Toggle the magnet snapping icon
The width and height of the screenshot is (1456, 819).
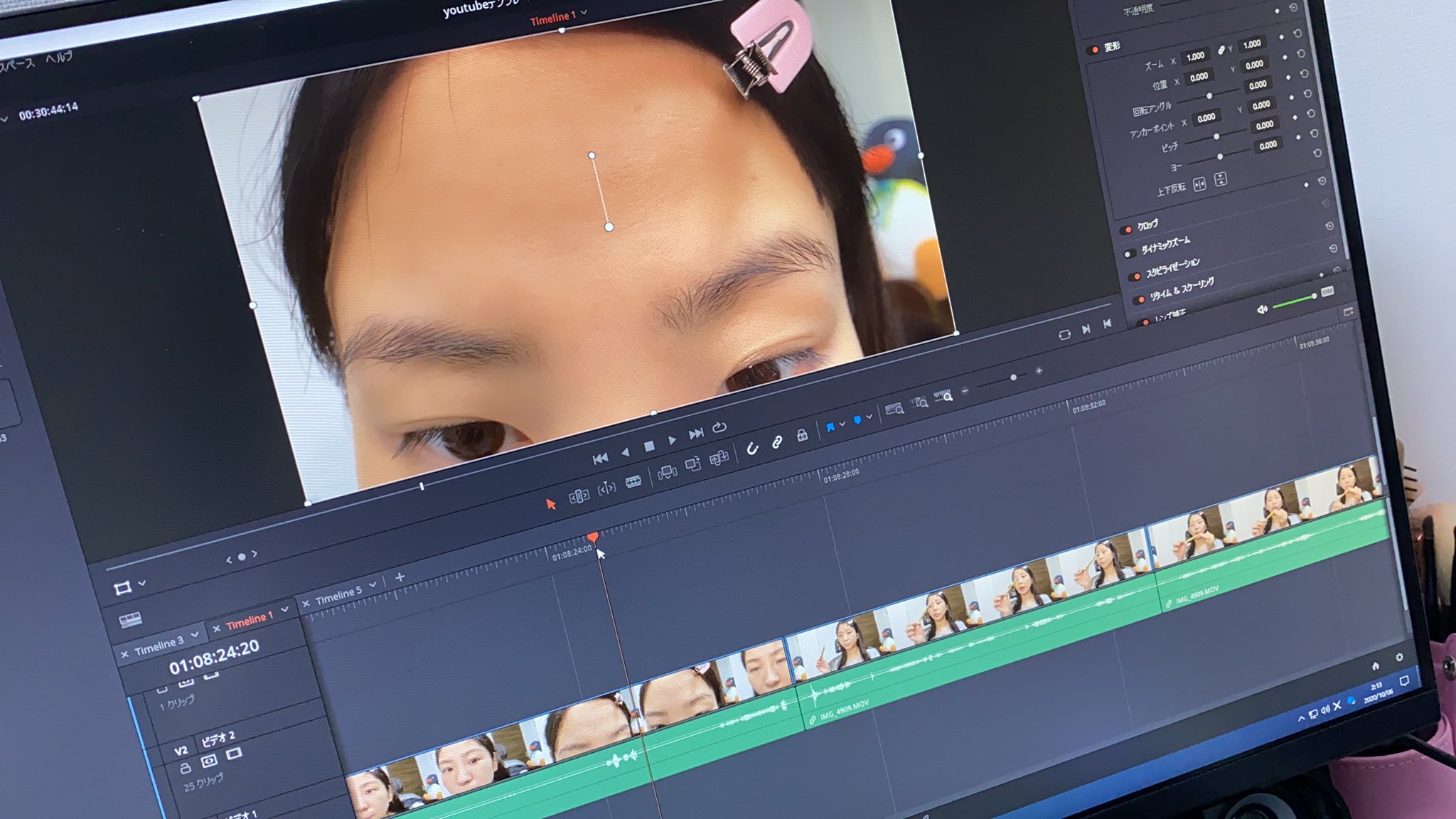coord(752,448)
